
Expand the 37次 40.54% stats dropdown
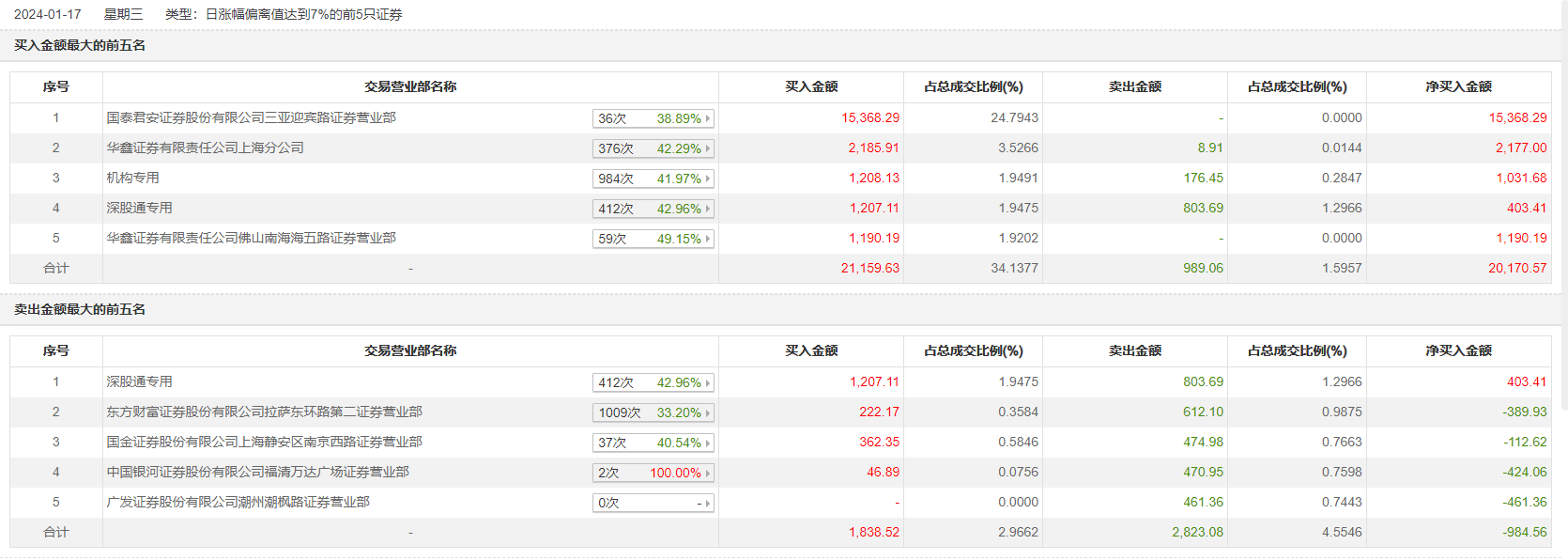[653, 443]
